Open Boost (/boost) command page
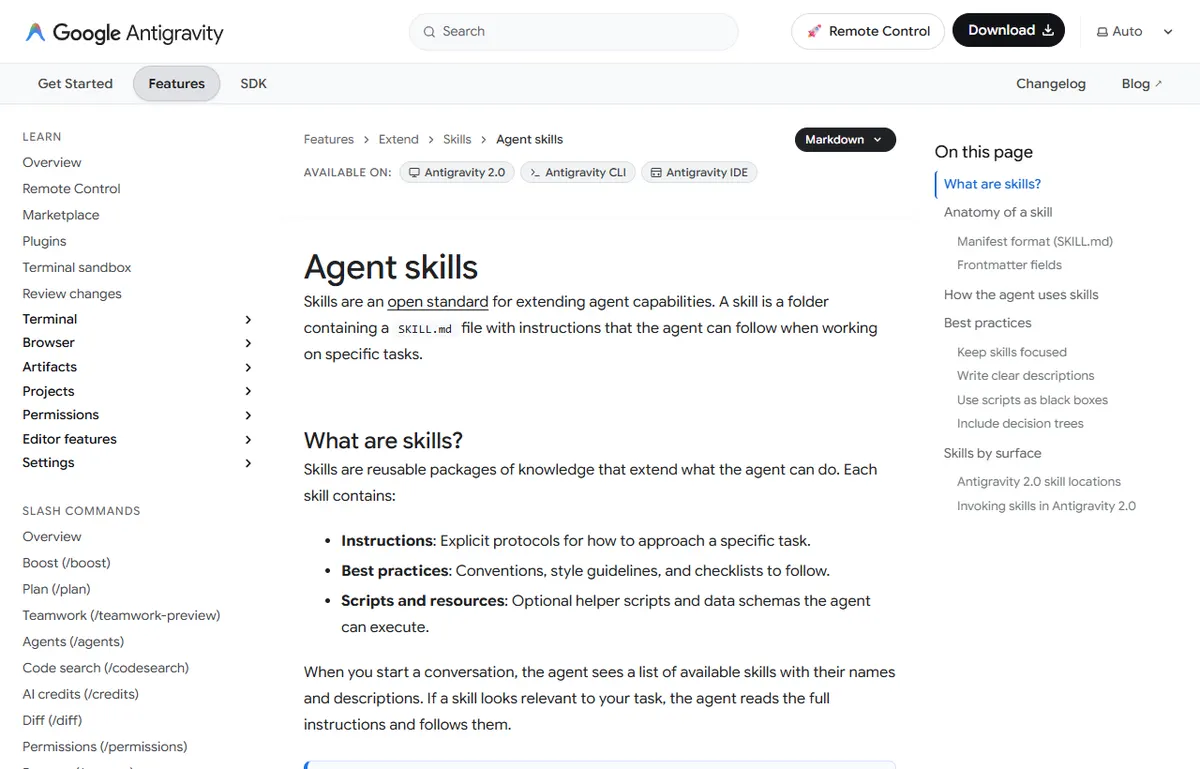1200x769 pixels. [x=67, y=563]
